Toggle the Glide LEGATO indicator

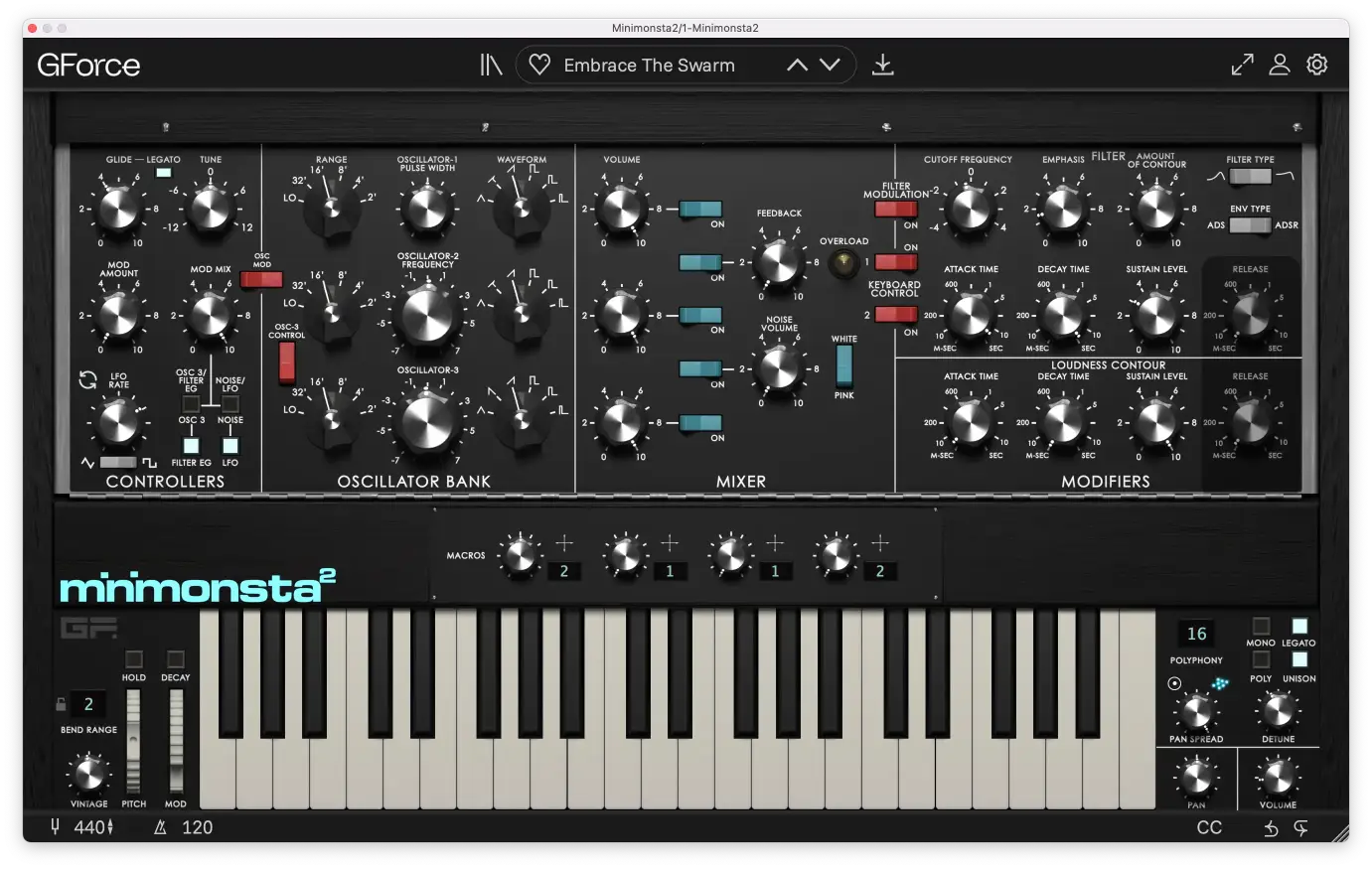coord(164,173)
